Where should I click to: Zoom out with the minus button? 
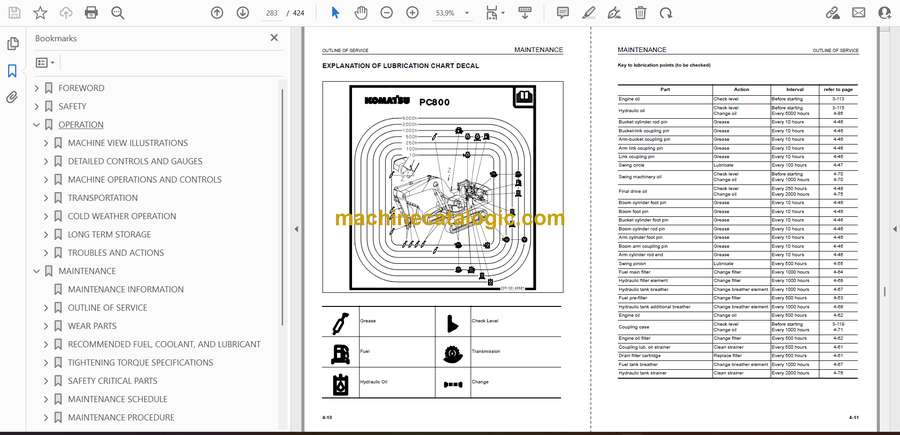point(387,13)
